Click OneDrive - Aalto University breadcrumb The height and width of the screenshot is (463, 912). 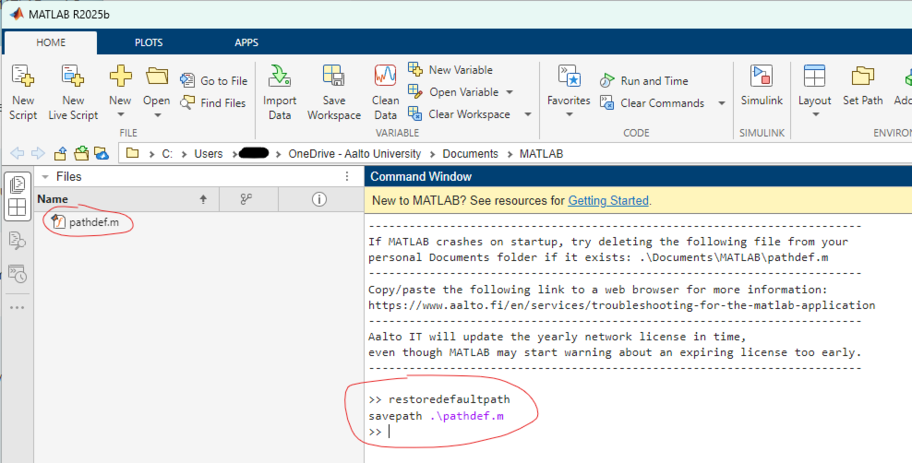pyautogui.click(x=354, y=154)
